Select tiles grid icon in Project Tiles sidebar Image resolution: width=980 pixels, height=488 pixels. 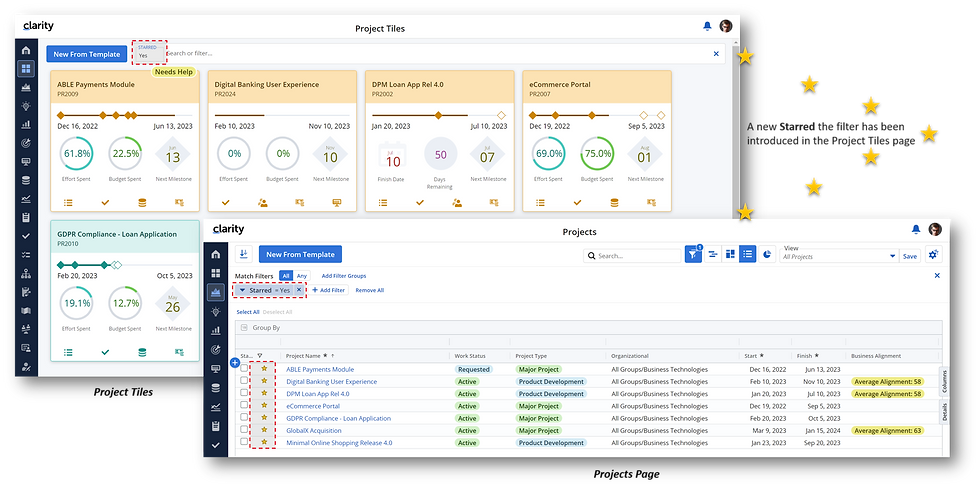26,69
